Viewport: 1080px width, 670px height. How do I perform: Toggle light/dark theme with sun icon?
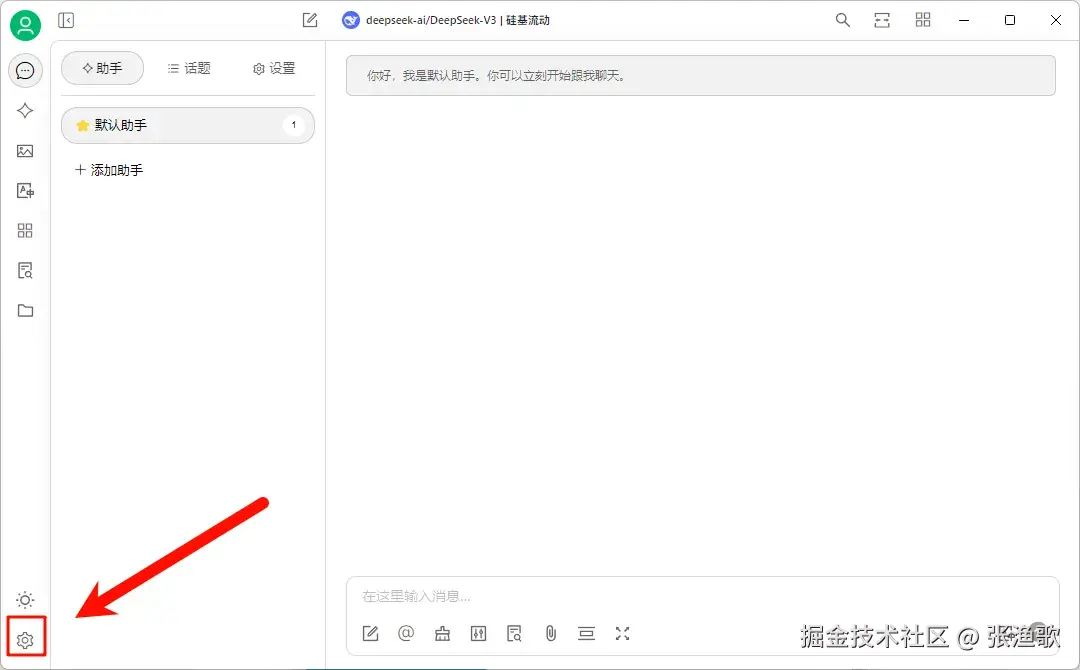pos(25,598)
